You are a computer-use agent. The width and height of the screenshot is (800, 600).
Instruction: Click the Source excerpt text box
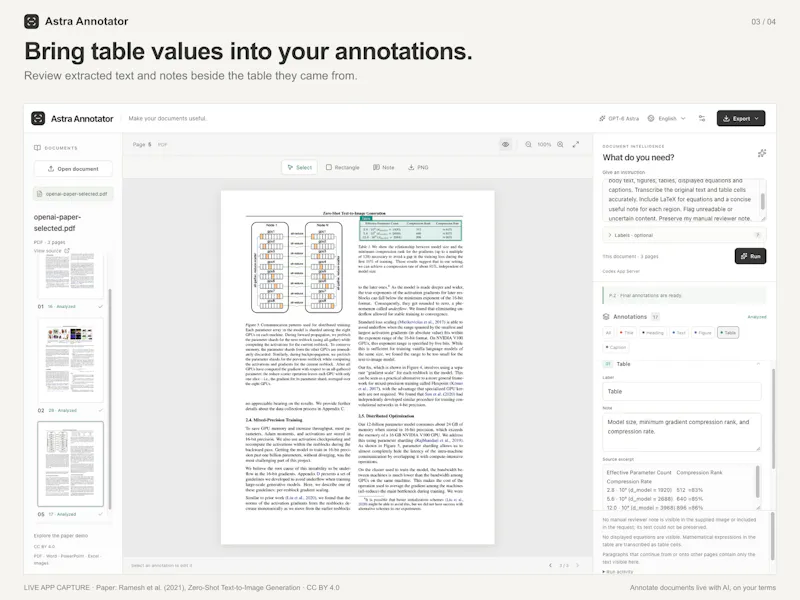click(x=679, y=487)
